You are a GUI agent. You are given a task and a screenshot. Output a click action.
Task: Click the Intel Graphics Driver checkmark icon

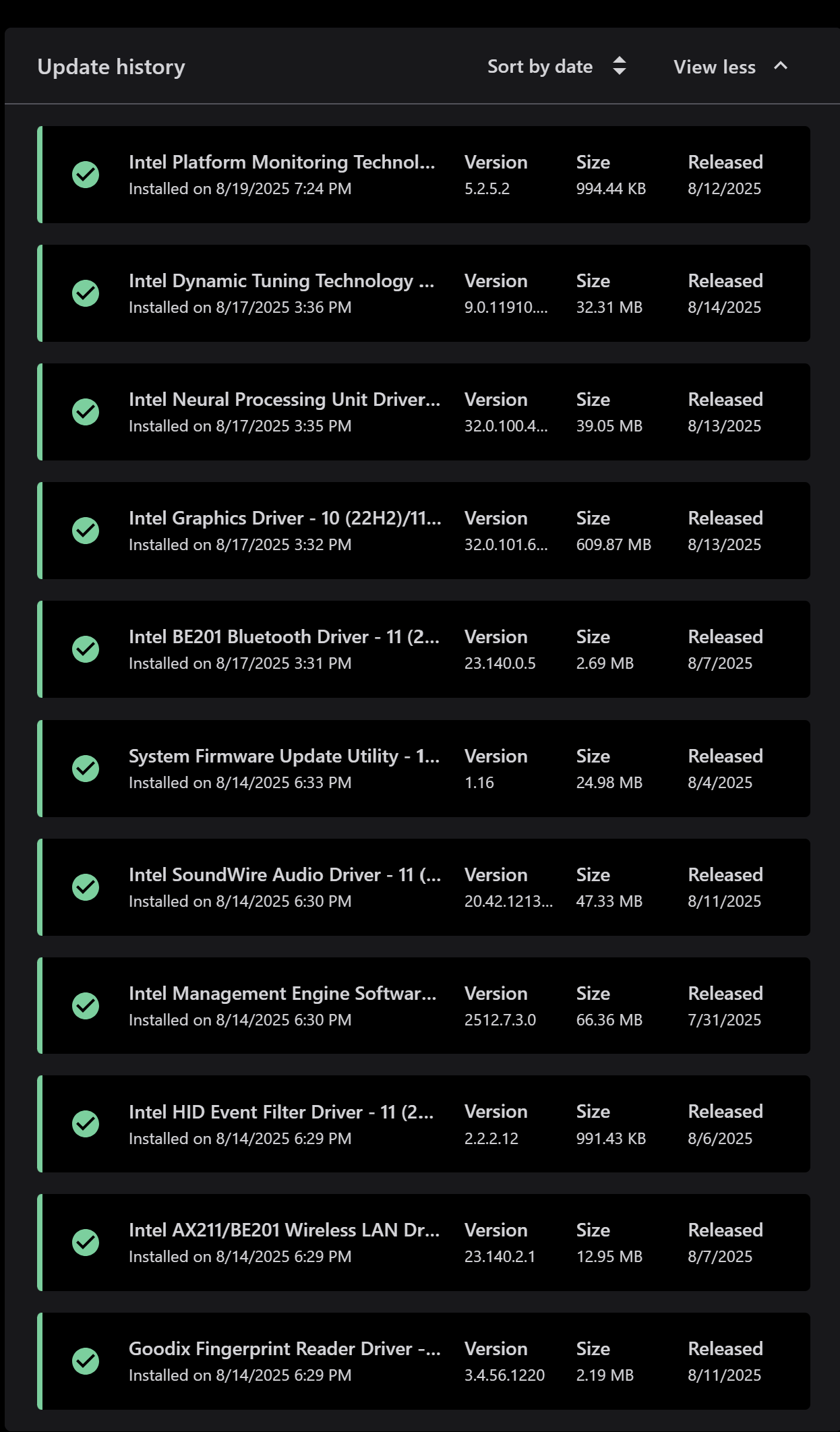[x=86, y=531]
